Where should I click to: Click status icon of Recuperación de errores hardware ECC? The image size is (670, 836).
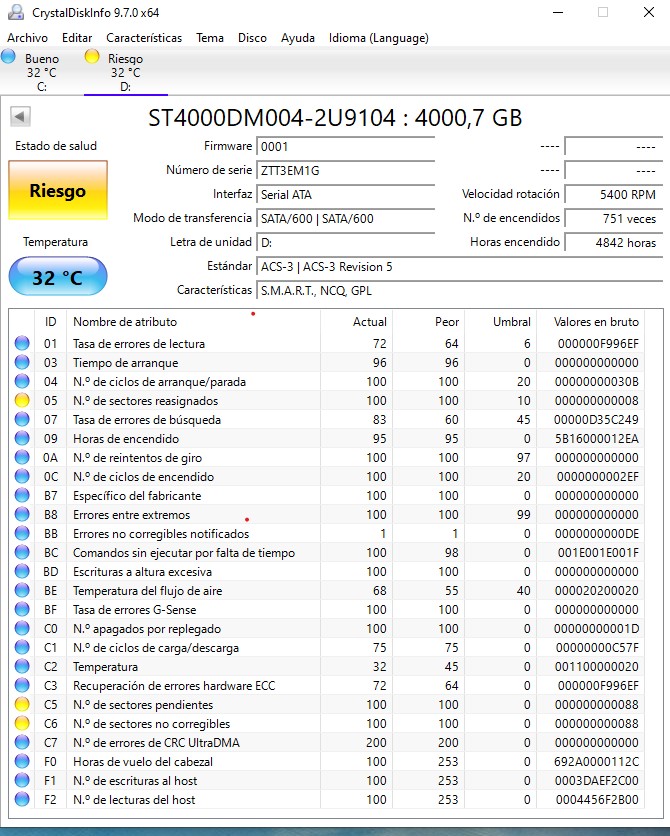(x=22, y=686)
